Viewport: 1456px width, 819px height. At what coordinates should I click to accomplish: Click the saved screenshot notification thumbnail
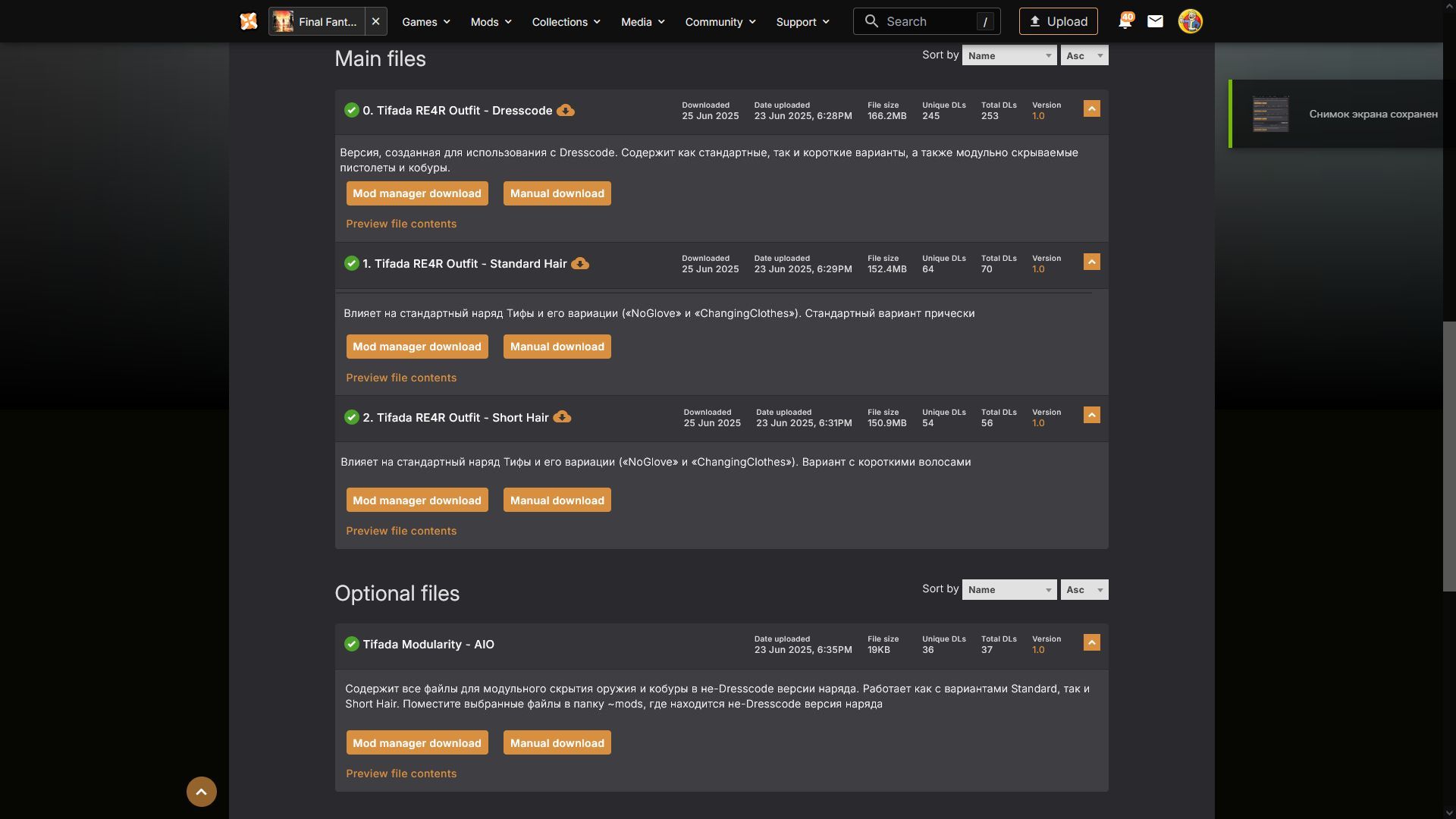coord(1270,114)
